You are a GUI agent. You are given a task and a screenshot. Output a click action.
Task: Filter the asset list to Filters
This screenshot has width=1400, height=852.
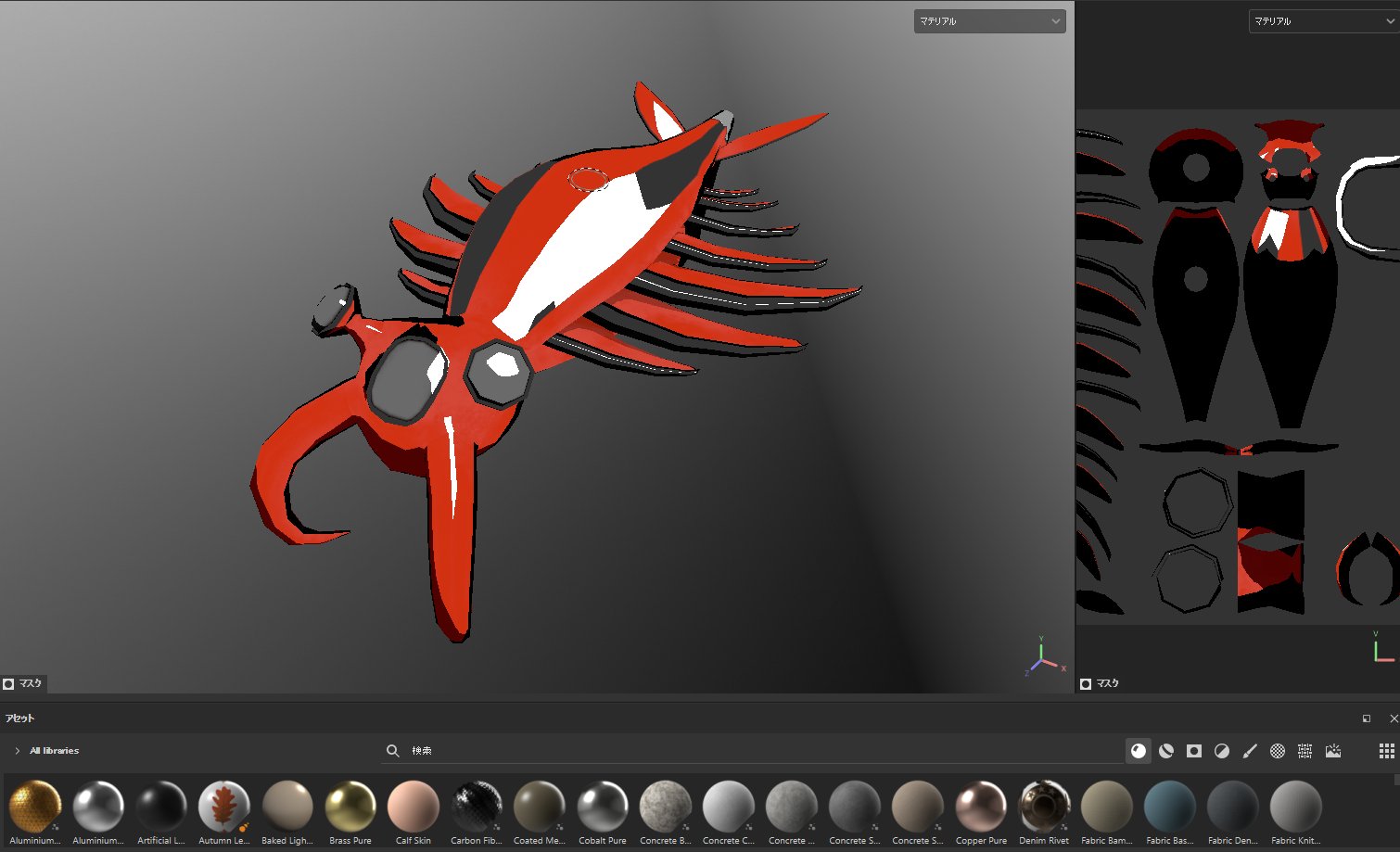[x=1222, y=751]
